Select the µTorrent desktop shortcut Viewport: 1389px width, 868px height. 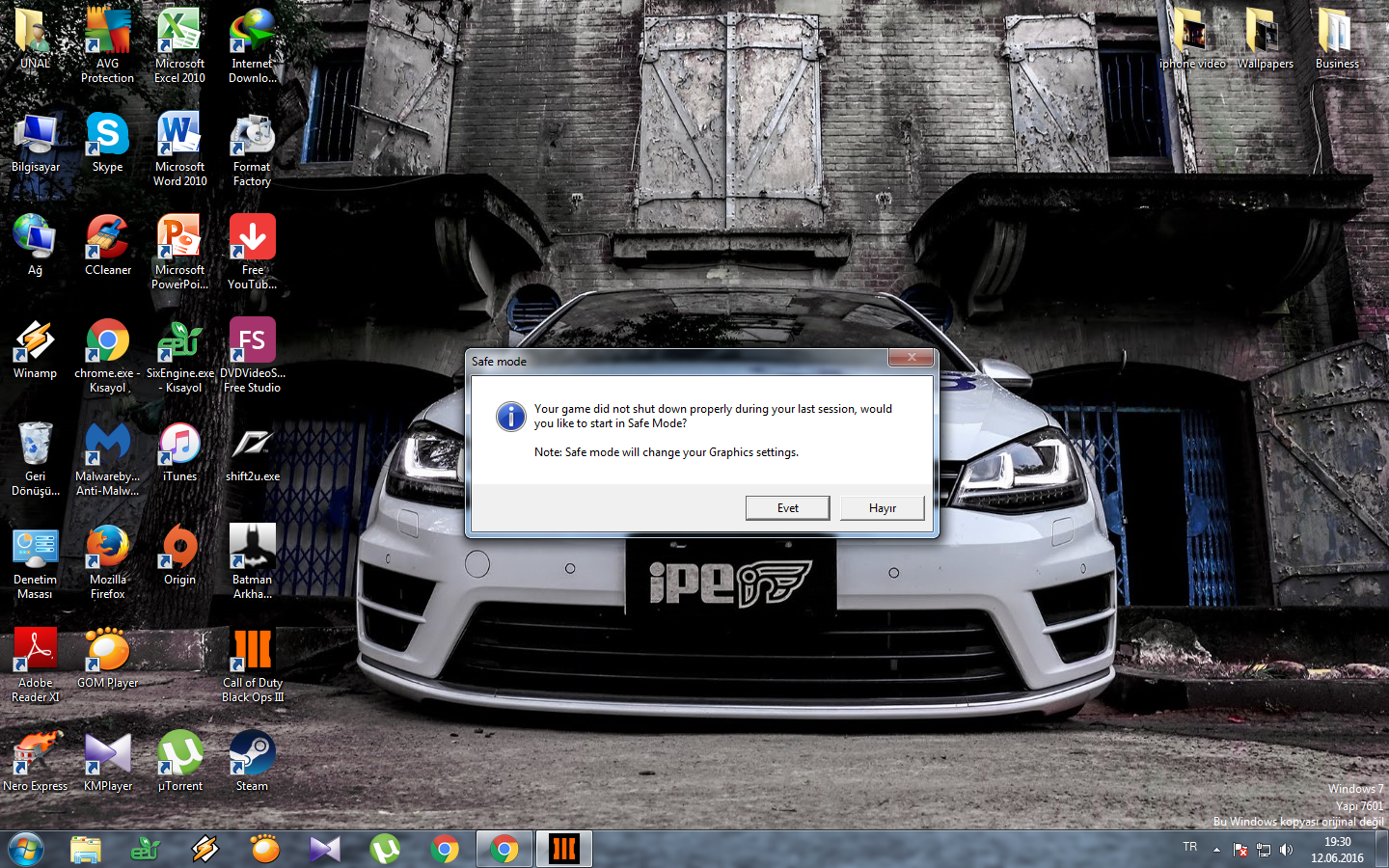pos(179,762)
